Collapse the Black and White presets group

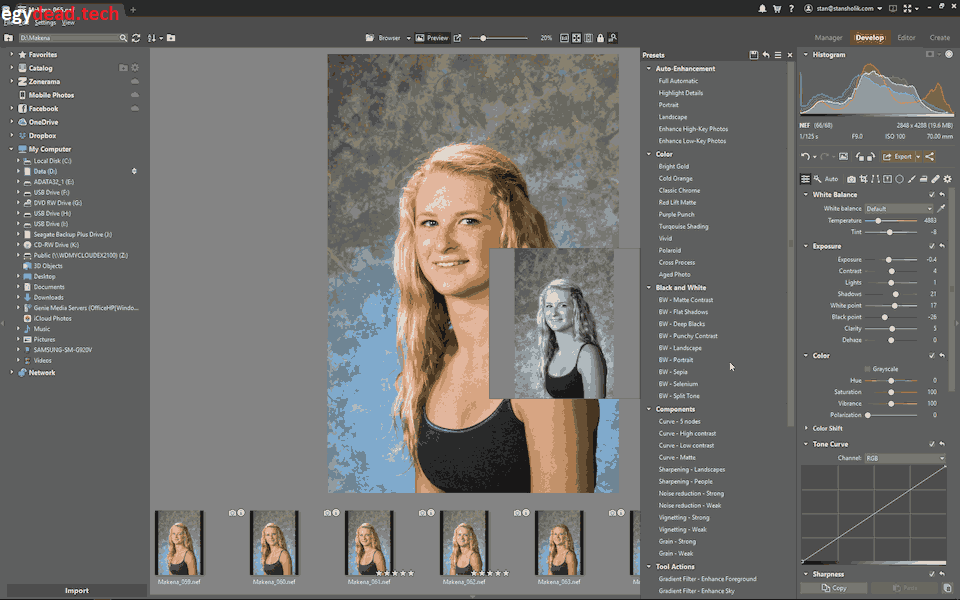point(648,287)
